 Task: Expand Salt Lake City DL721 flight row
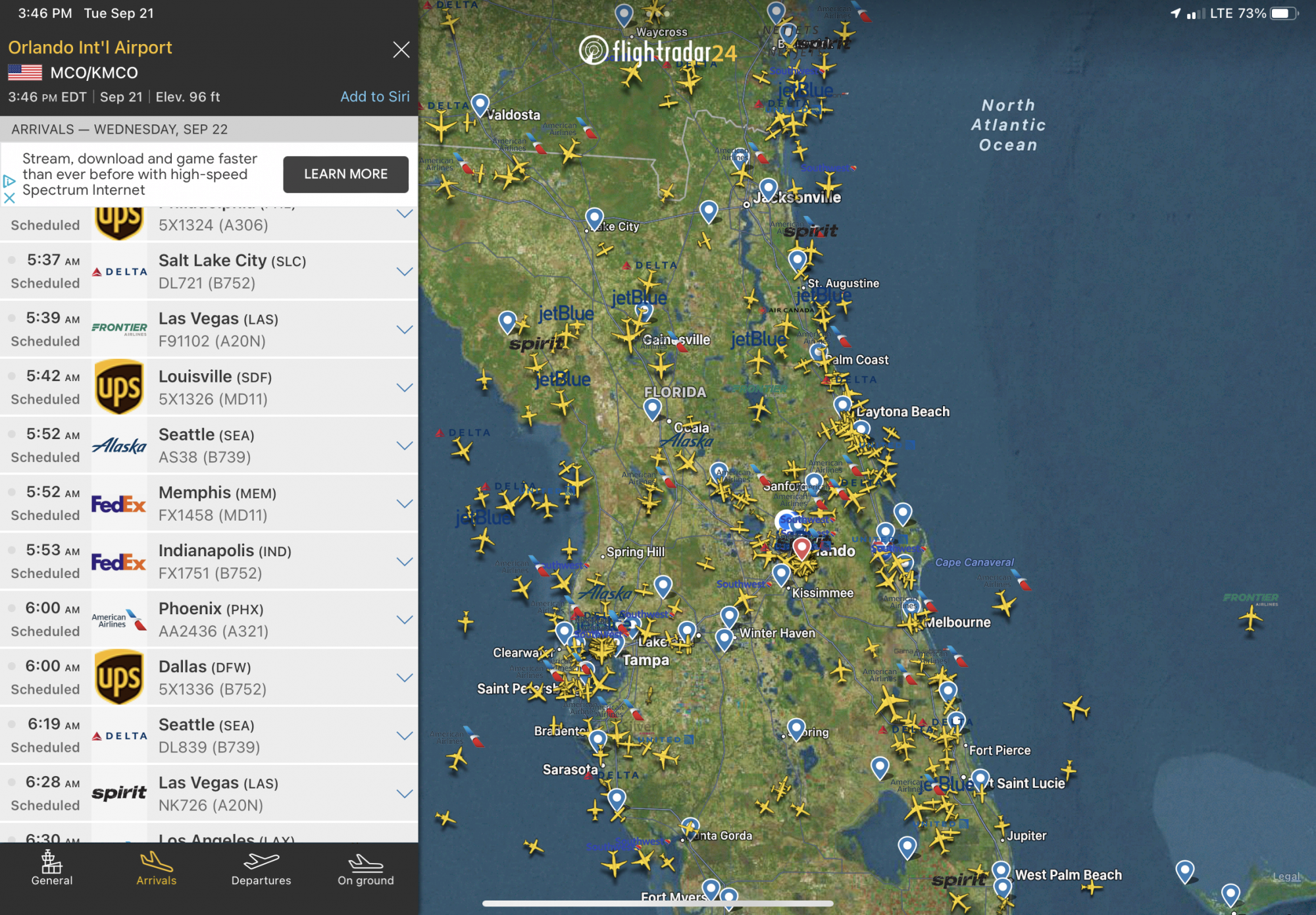click(x=404, y=271)
